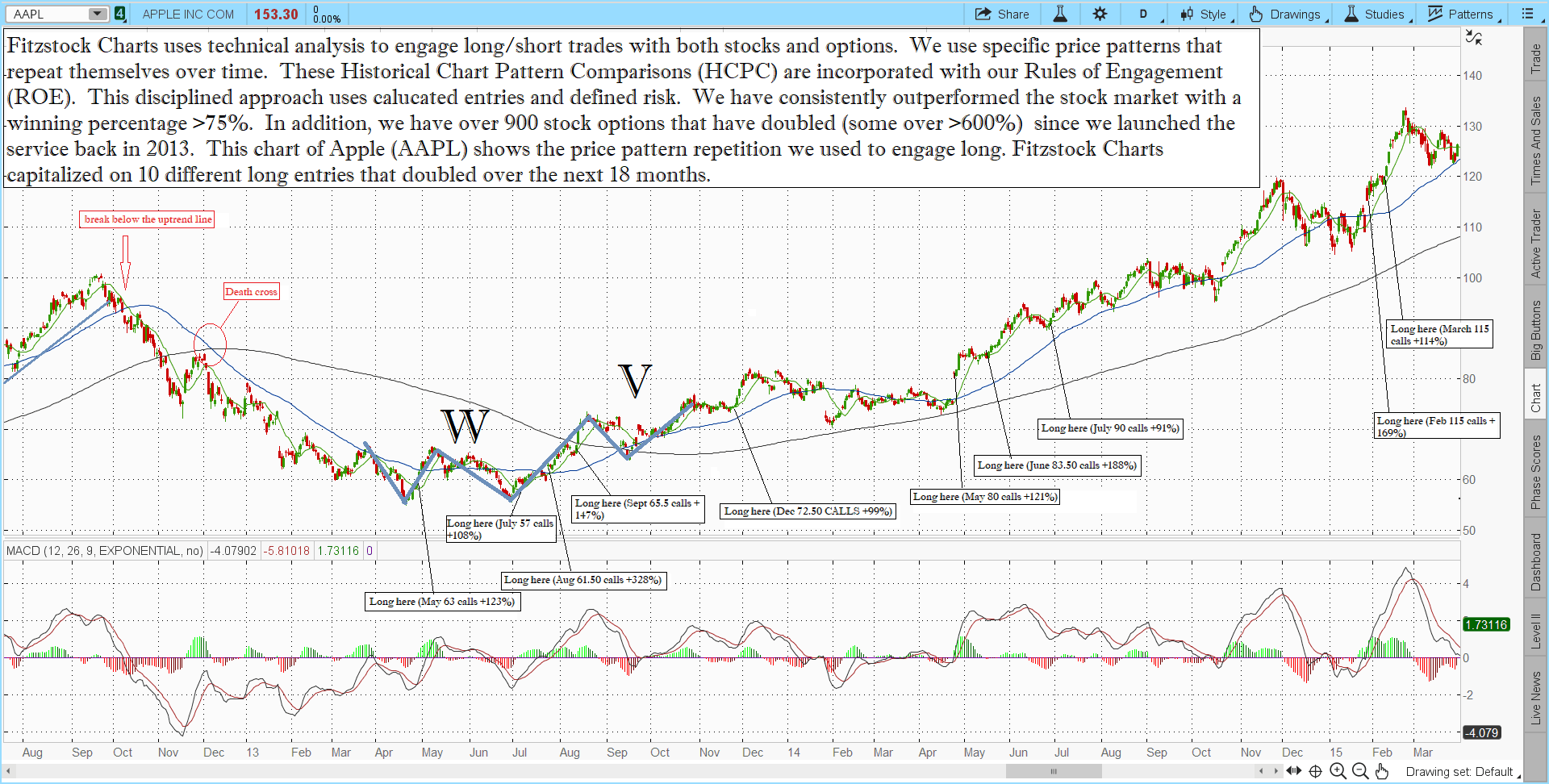Select the crosshair cursor icon
The height and width of the screenshot is (784, 1549).
(1315, 771)
